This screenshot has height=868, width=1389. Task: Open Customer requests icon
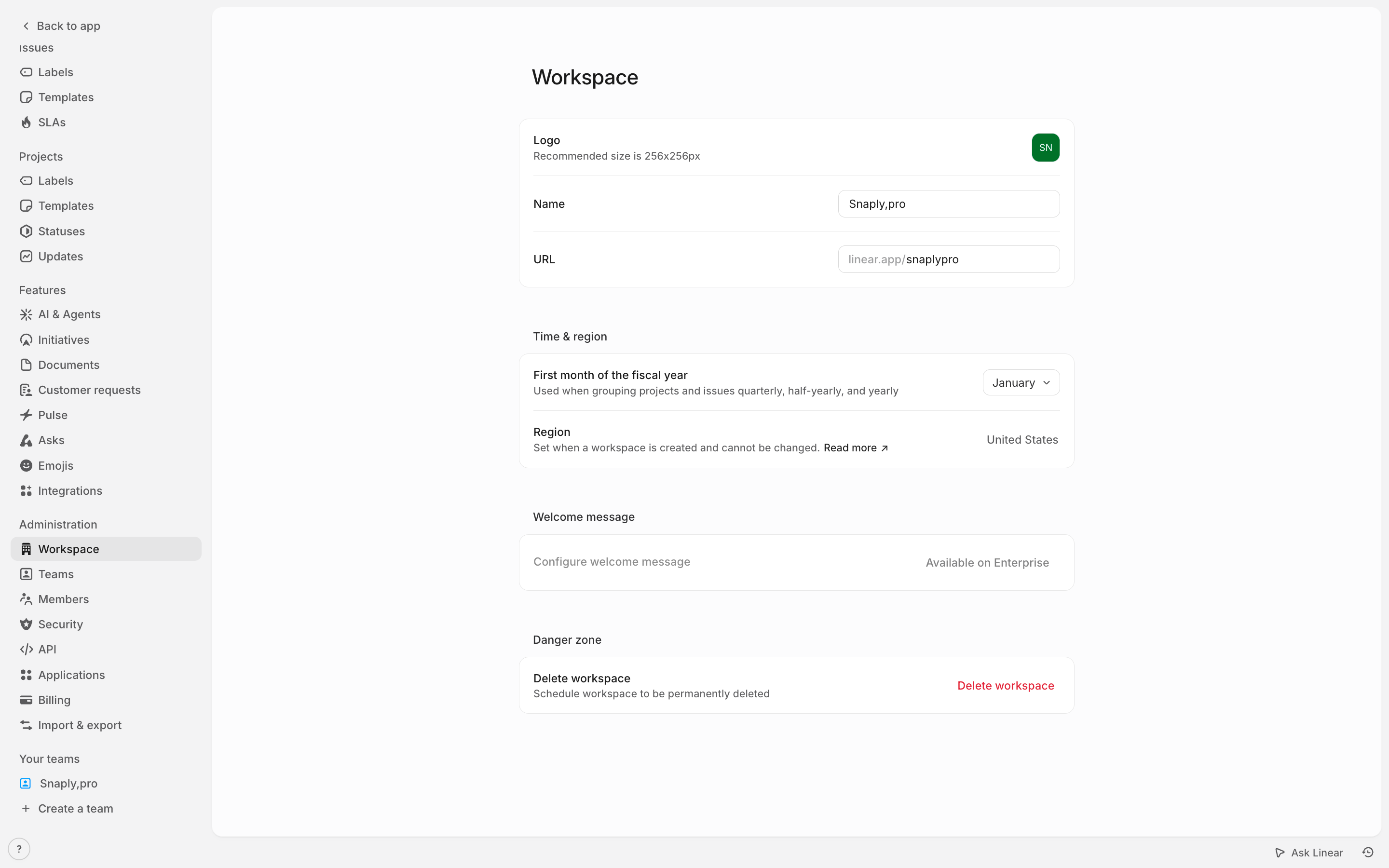point(26,391)
